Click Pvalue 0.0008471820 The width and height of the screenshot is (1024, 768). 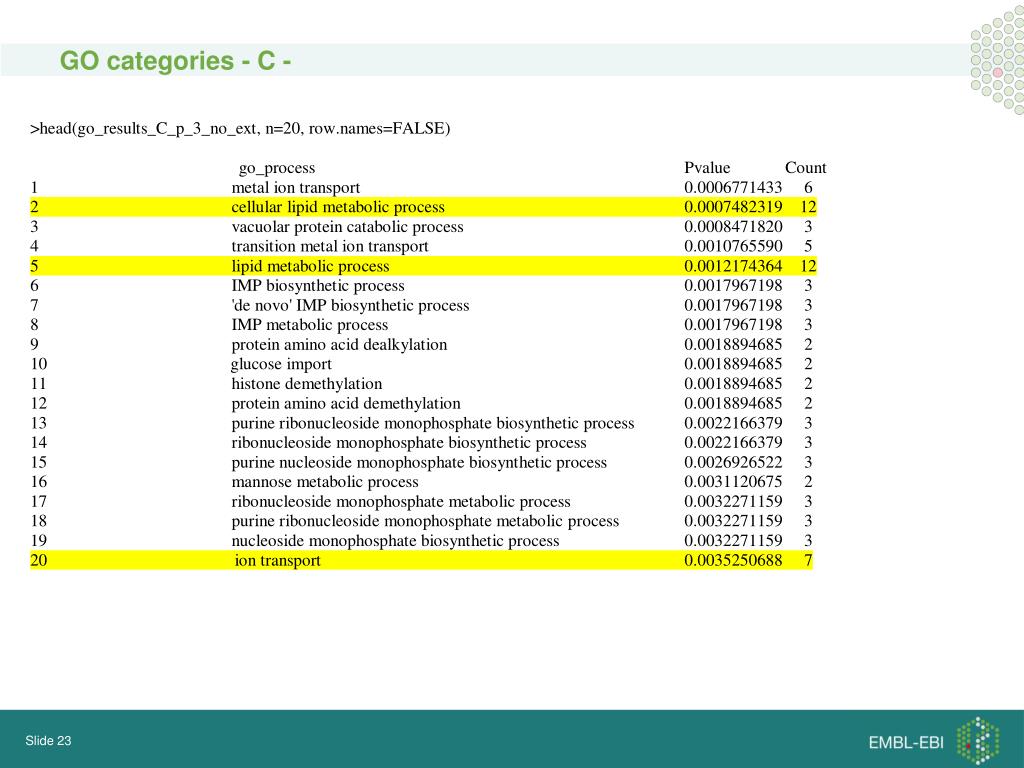[x=733, y=227]
